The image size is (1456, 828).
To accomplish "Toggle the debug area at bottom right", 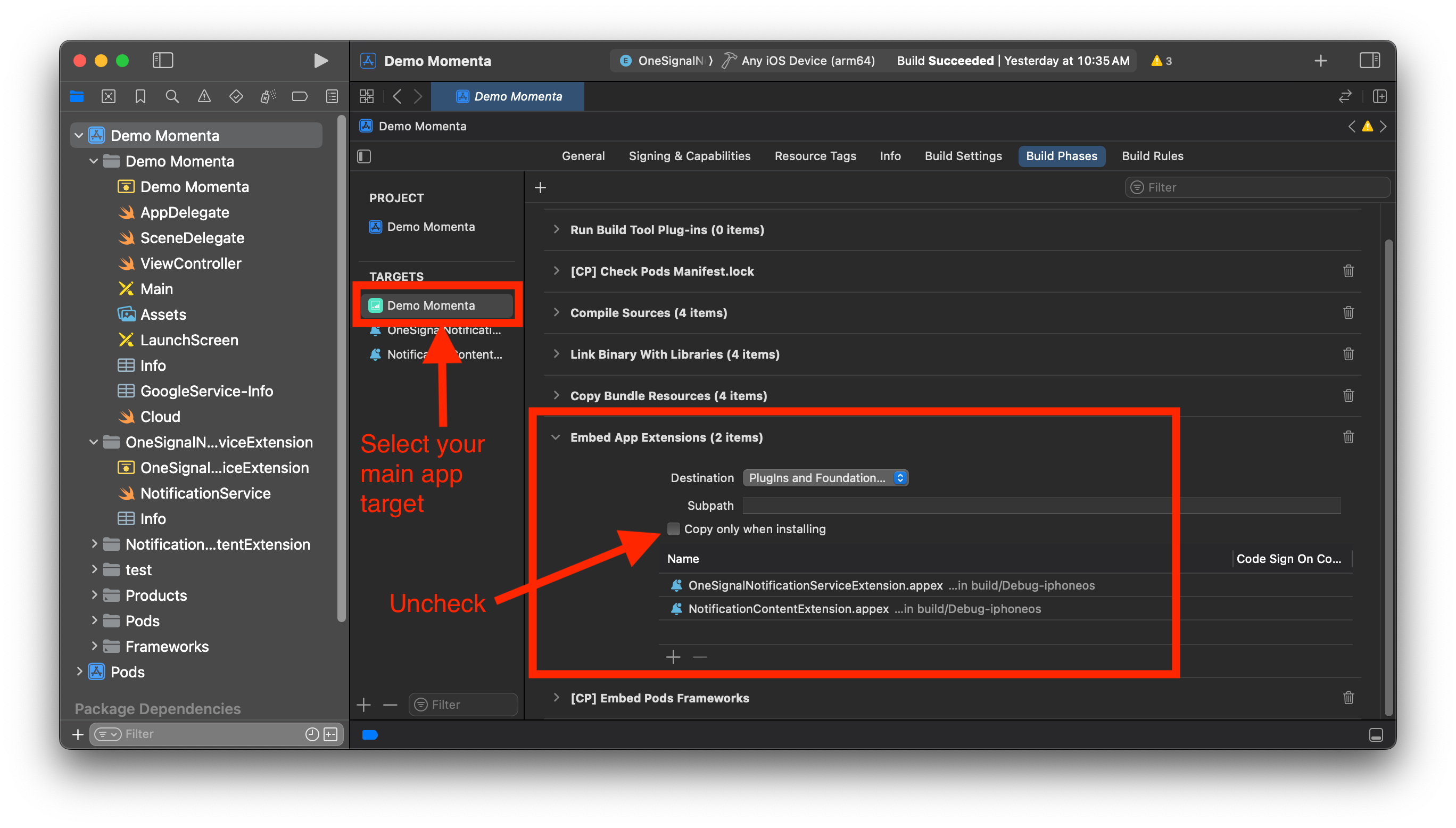I will pos(1376,735).
